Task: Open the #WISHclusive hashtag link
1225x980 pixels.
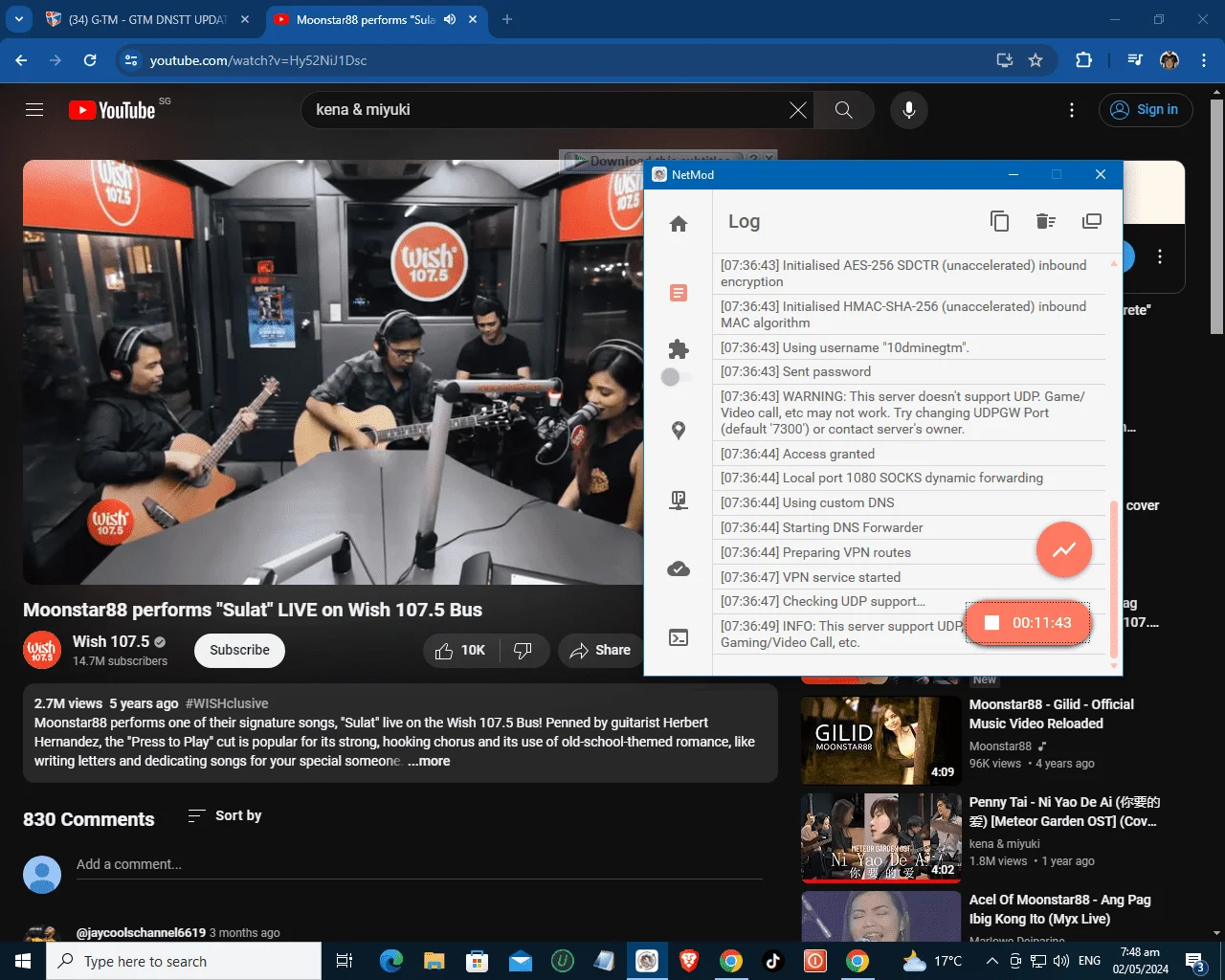Action: (x=227, y=703)
